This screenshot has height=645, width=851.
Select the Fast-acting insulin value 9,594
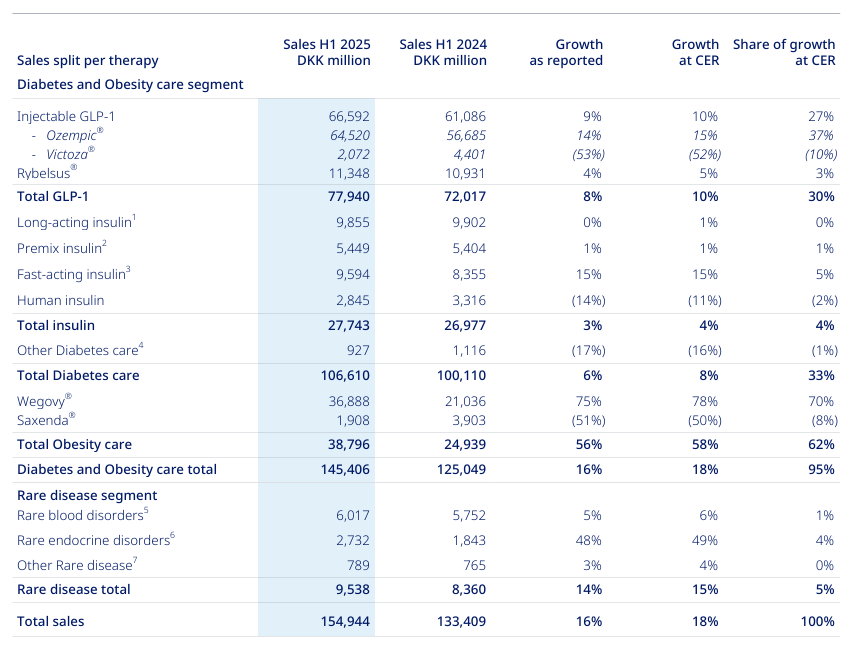point(353,274)
